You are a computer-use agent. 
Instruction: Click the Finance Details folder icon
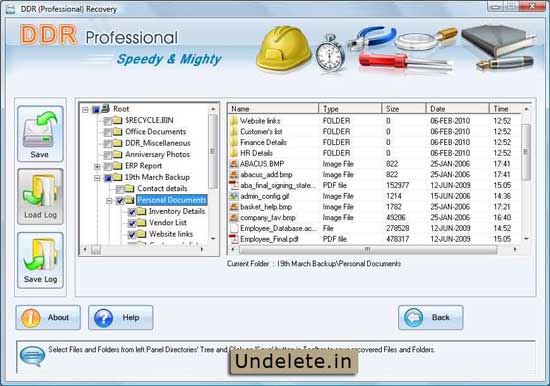pos(234,142)
